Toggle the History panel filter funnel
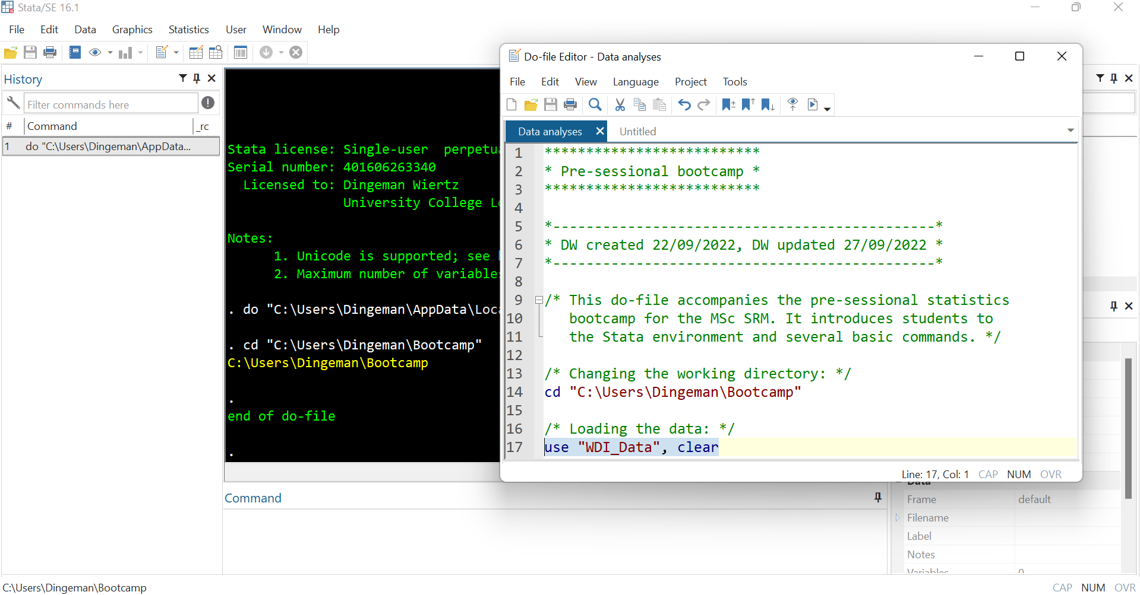Screen dimensions: 1140x595 tap(182, 78)
